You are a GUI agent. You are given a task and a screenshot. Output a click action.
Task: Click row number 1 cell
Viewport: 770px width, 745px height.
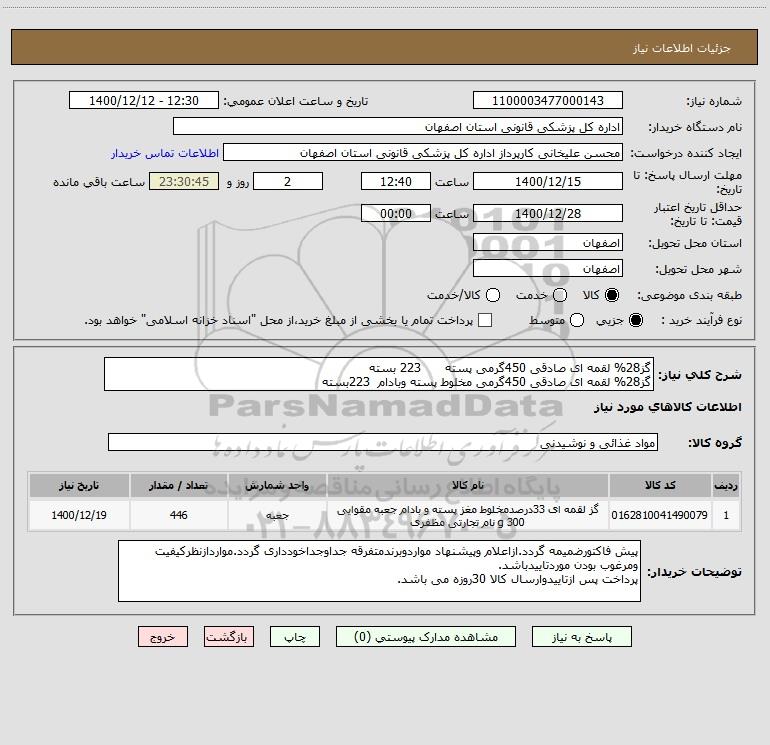[x=726, y=515]
